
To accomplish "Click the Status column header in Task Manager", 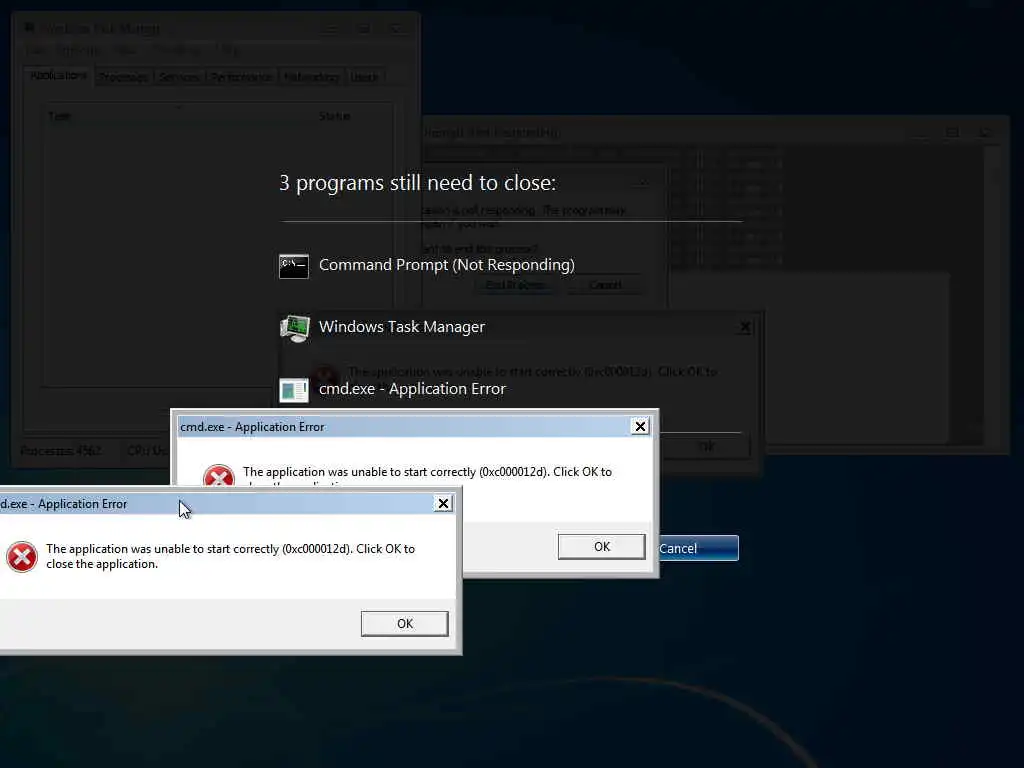I will click(335, 116).
